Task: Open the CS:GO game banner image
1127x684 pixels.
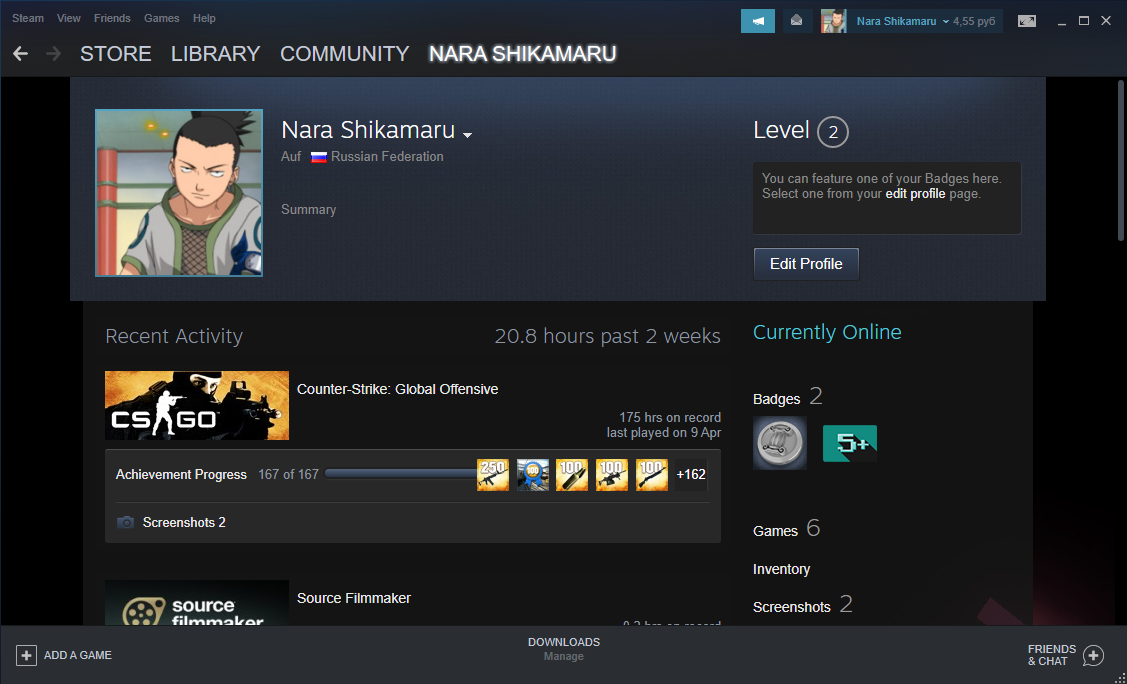Action: 197,405
